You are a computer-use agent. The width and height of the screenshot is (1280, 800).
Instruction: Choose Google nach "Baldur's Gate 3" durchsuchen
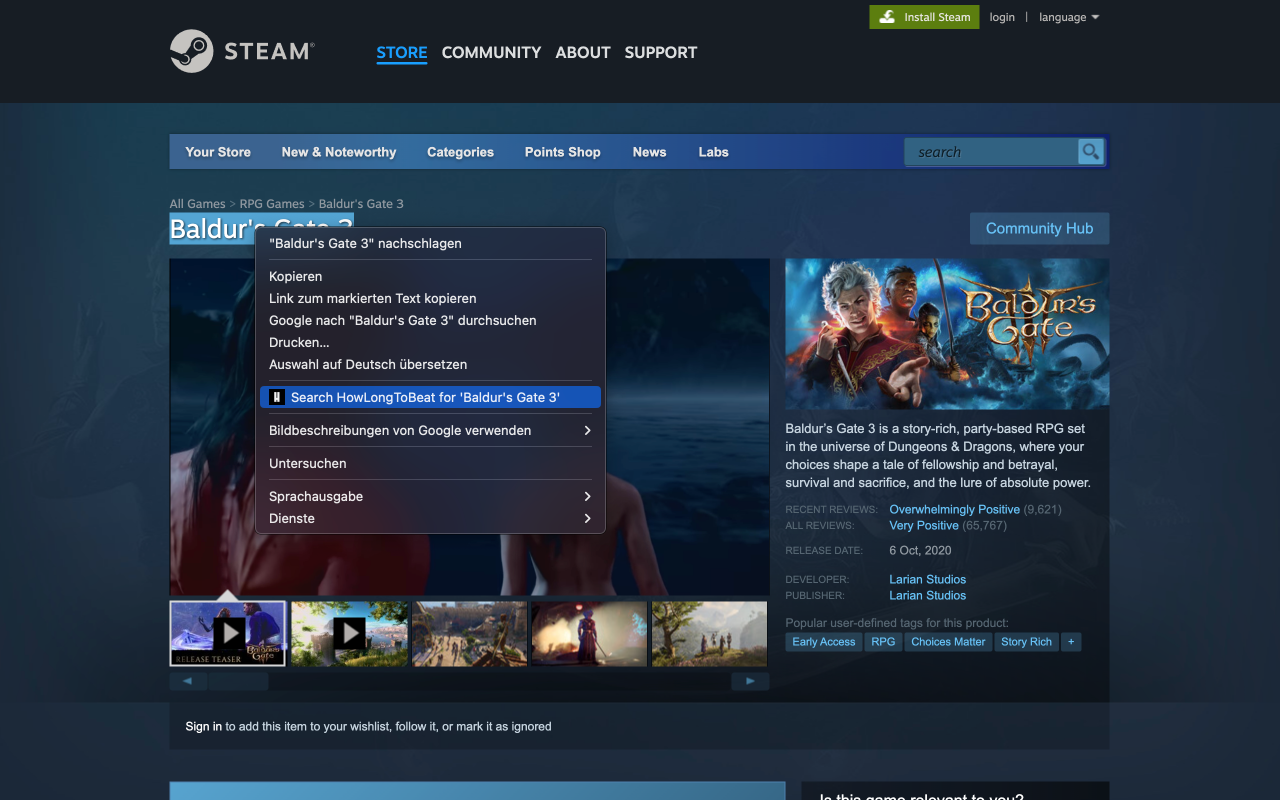point(430,320)
